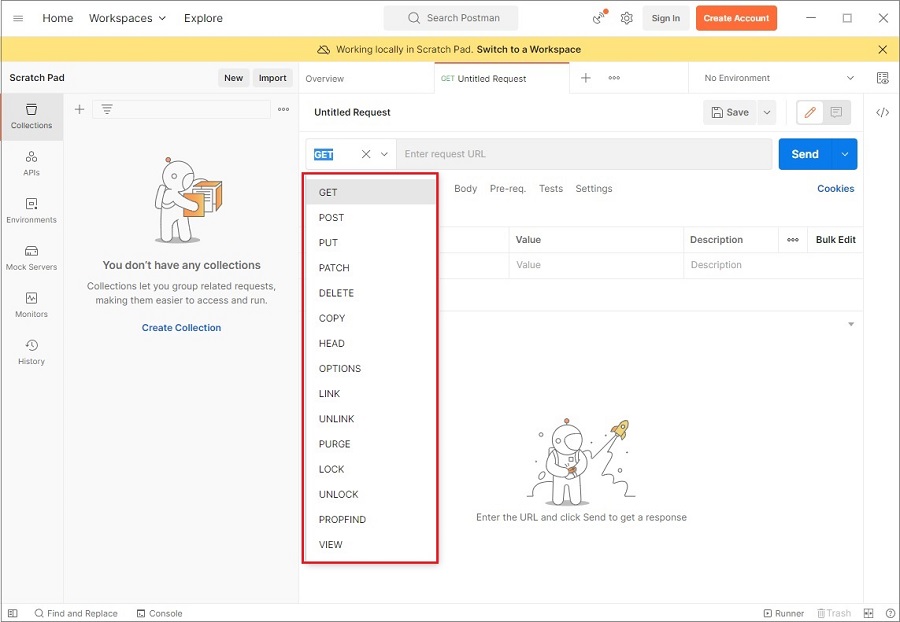Open the help icon in status bar
This screenshot has height=622, width=900.
(890, 613)
